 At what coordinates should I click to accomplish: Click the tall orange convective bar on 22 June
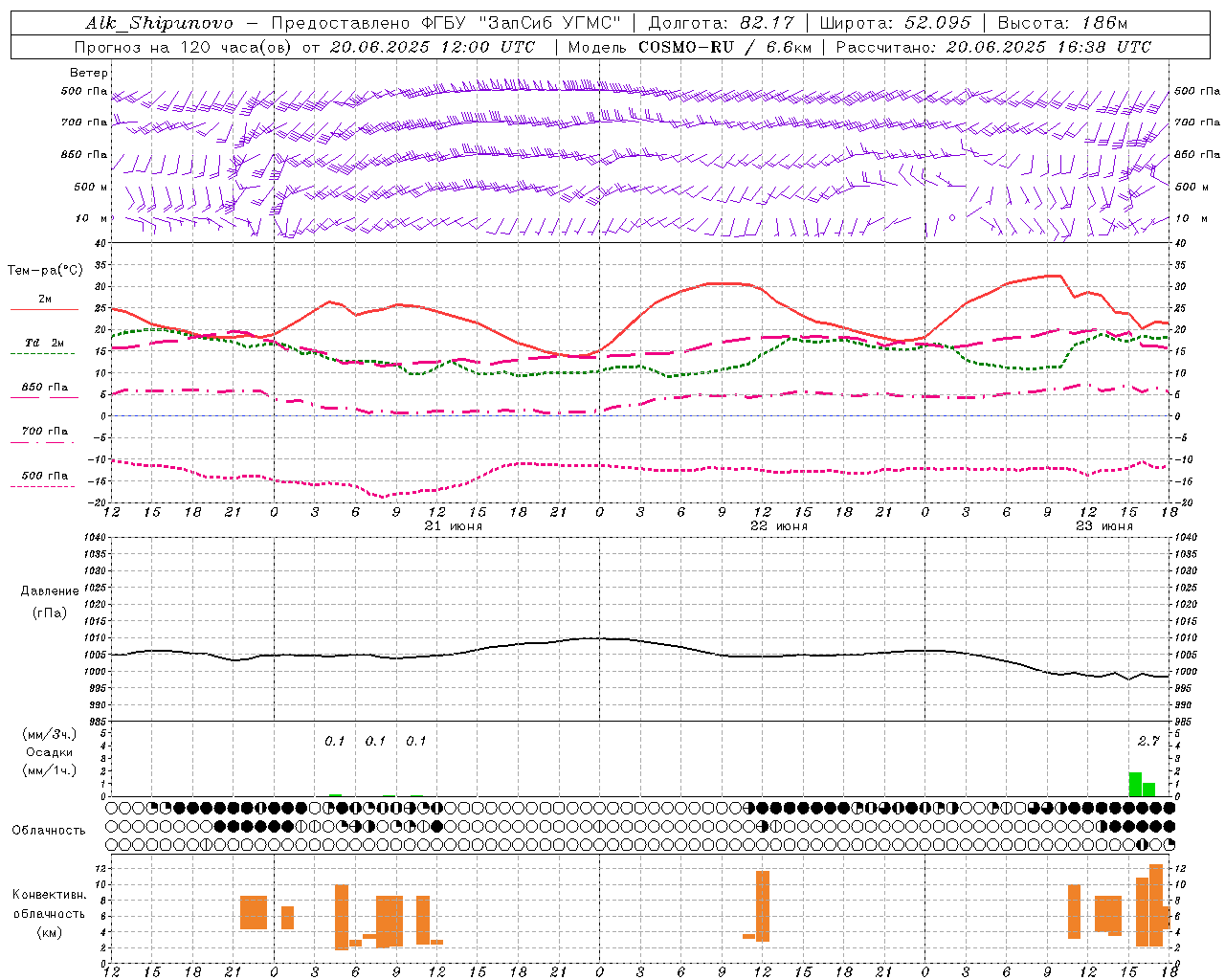click(763, 905)
